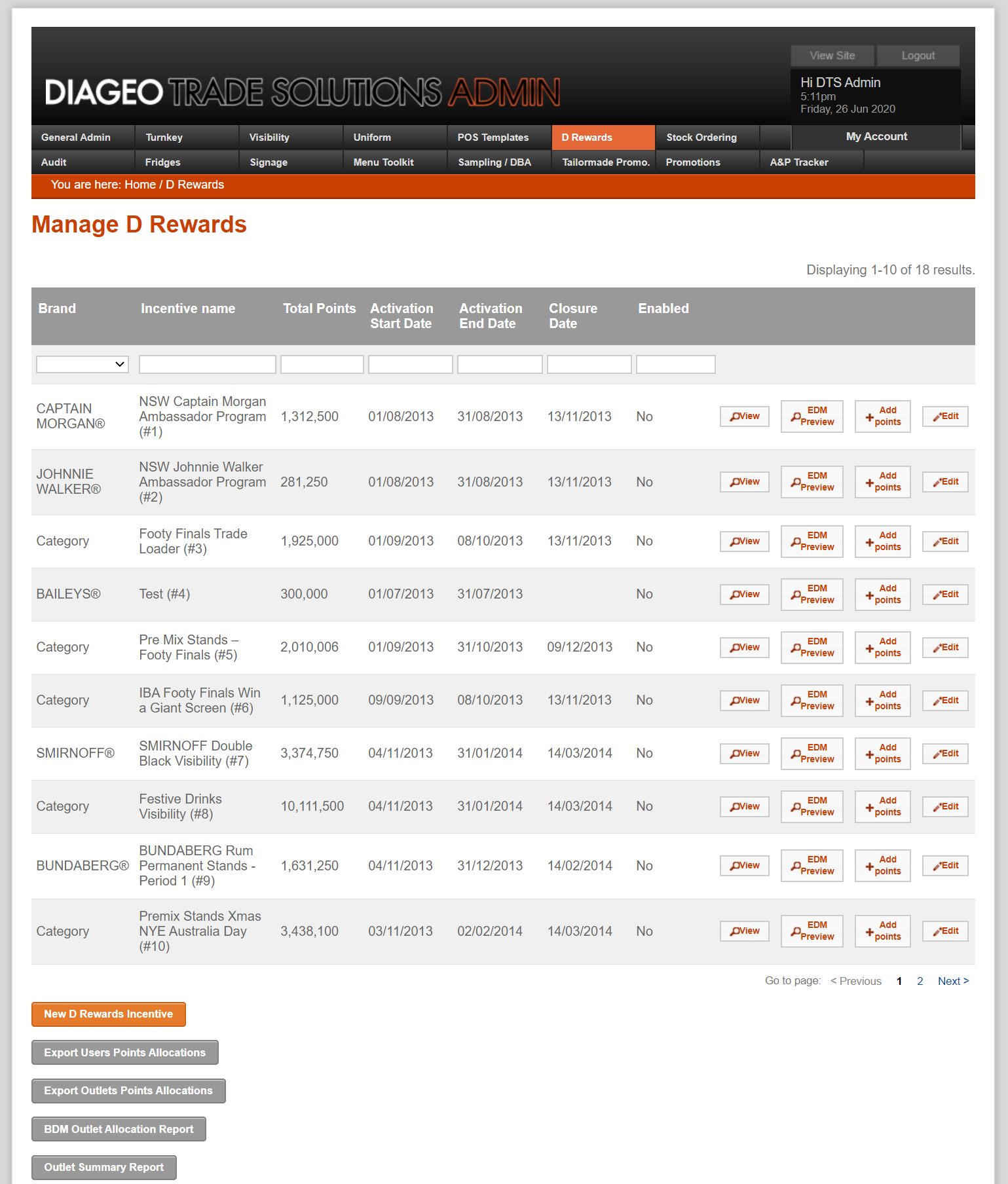The width and height of the screenshot is (1008, 1184).
Task: View the BAILEYS Test (#4) incentive
Action: (x=745, y=595)
